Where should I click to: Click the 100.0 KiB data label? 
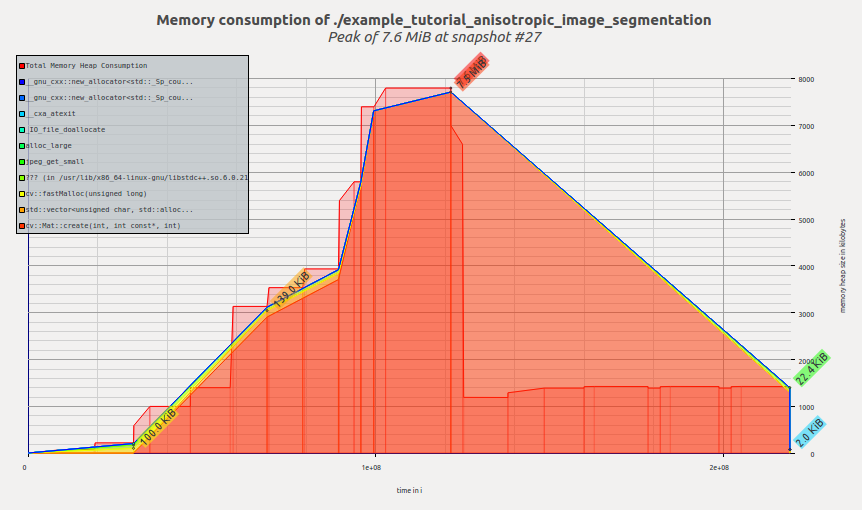tap(157, 427)
